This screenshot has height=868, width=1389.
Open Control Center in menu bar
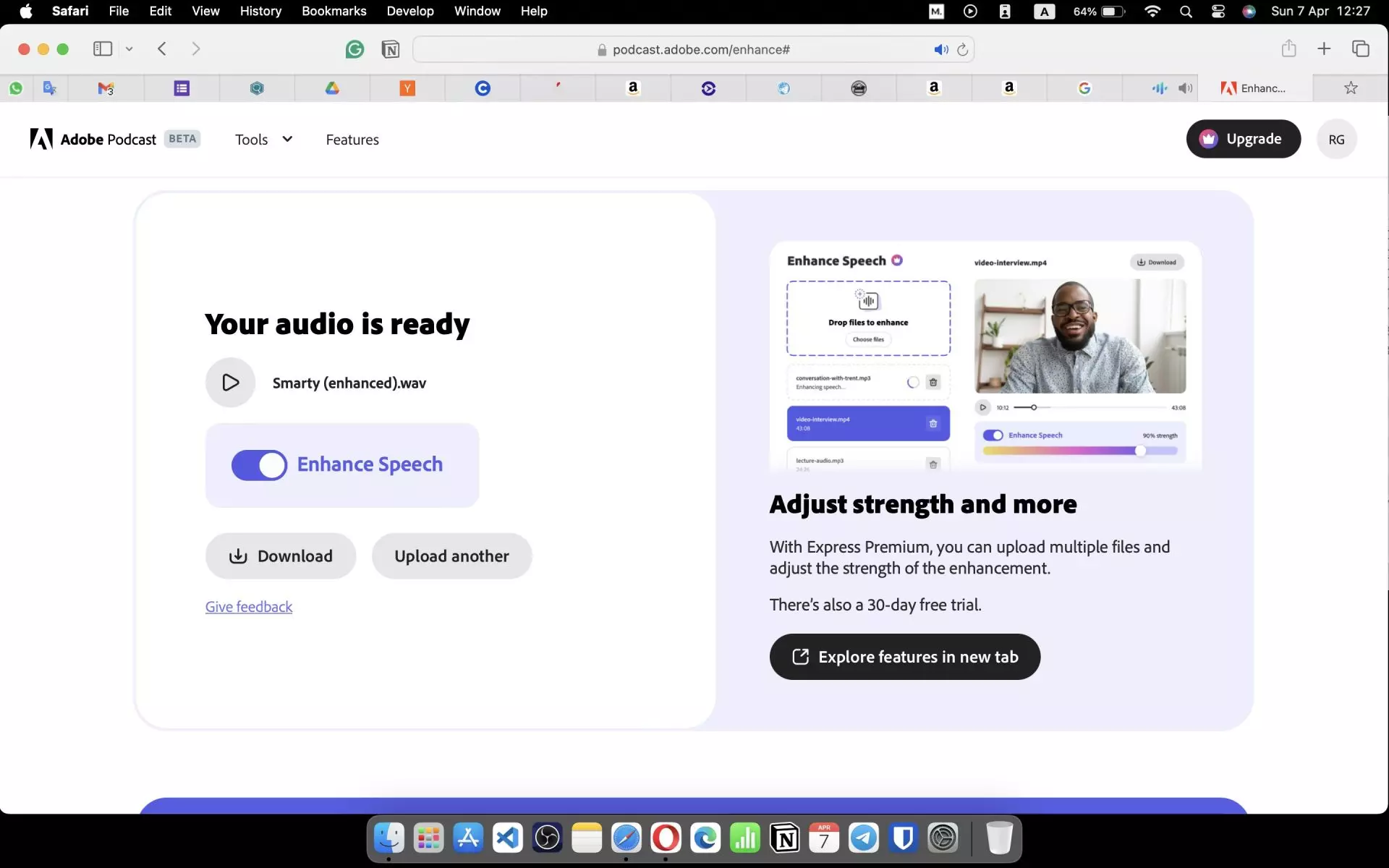click(x=1218, y=11)
